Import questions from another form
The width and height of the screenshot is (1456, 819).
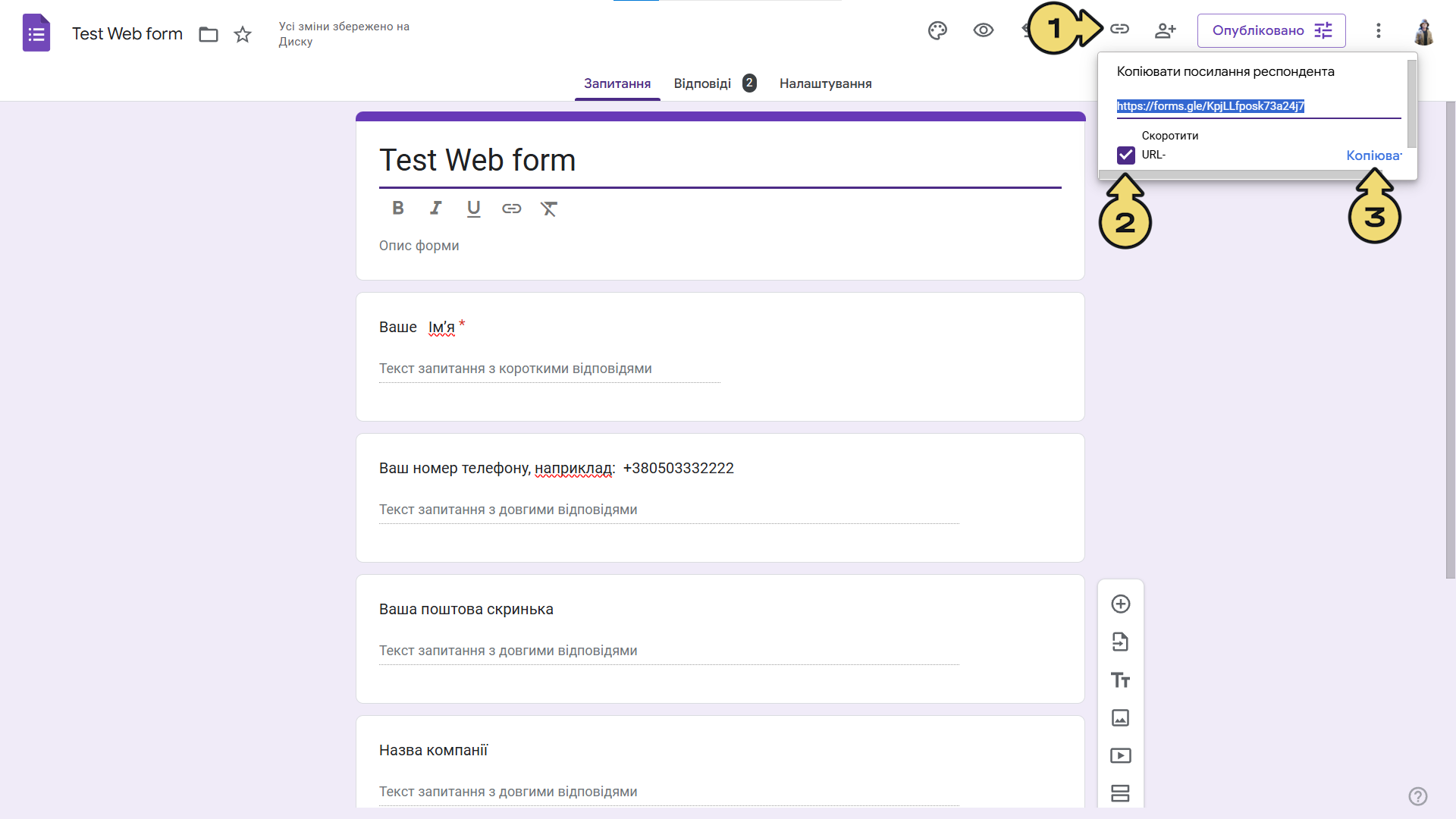click(1121, 642)
